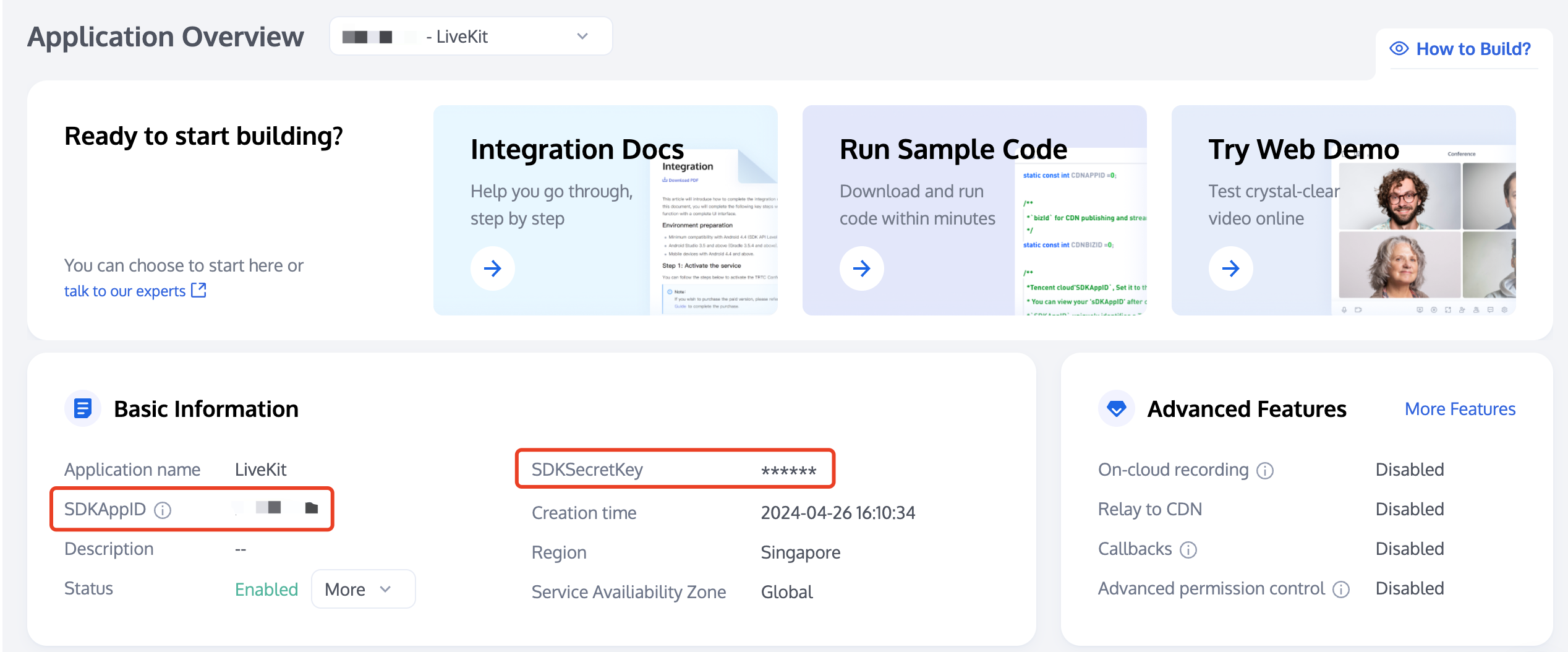The height and width of the screenshot is (652, 1568).
Task: Click the Basic Information document icon
Action: [83, 408]
